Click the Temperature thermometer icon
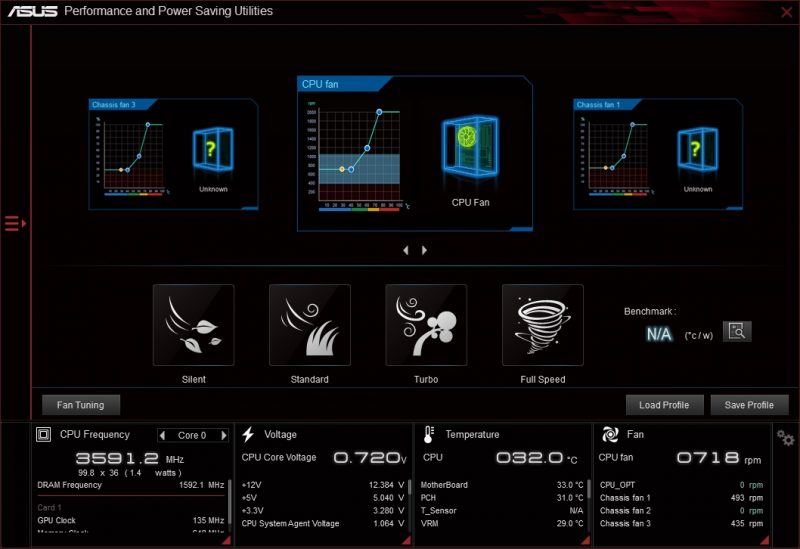This screenshot has height=549, width=800. coord(429,434)
